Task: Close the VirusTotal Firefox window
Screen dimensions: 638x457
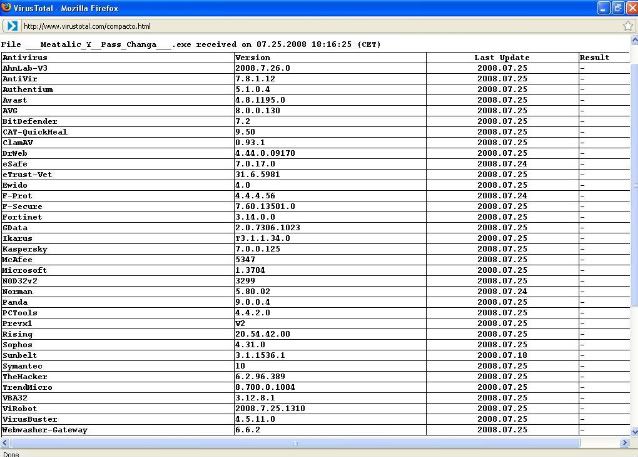Action: click(x=631, y=8)
